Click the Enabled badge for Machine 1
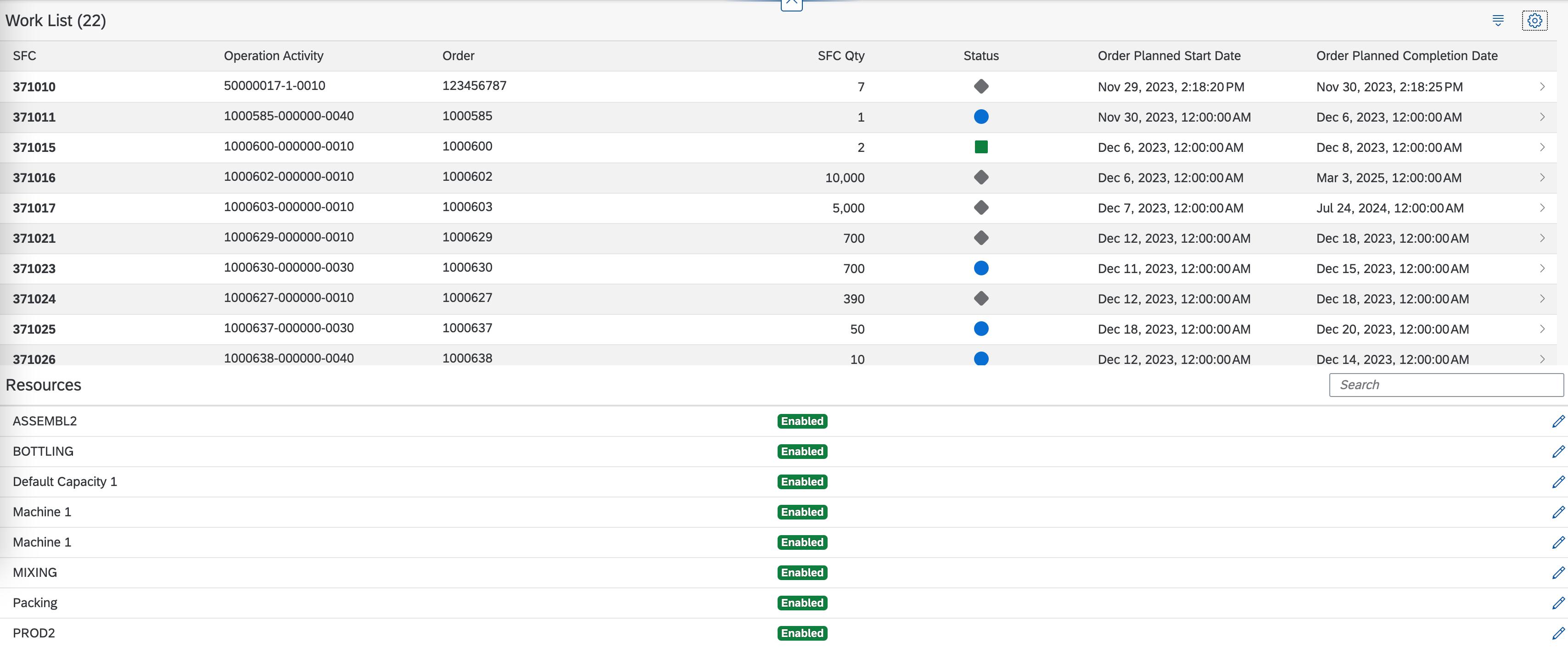 click(801, 512)
